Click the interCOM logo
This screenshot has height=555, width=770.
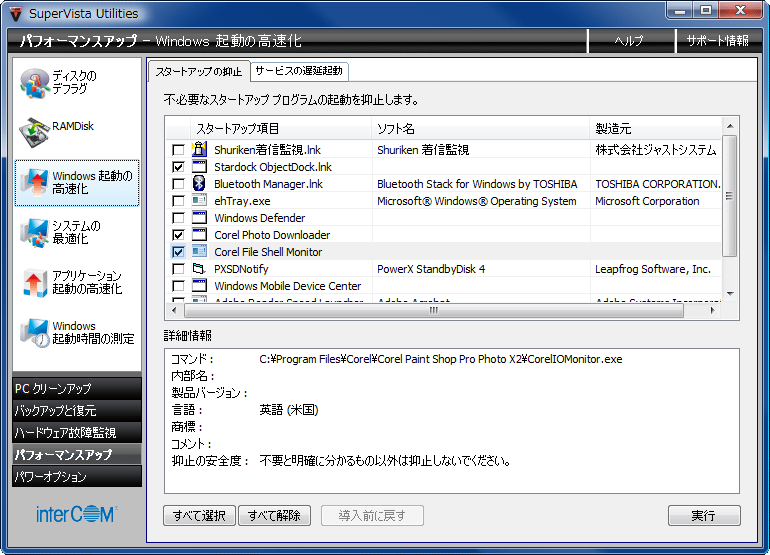(x=76, y=514)
